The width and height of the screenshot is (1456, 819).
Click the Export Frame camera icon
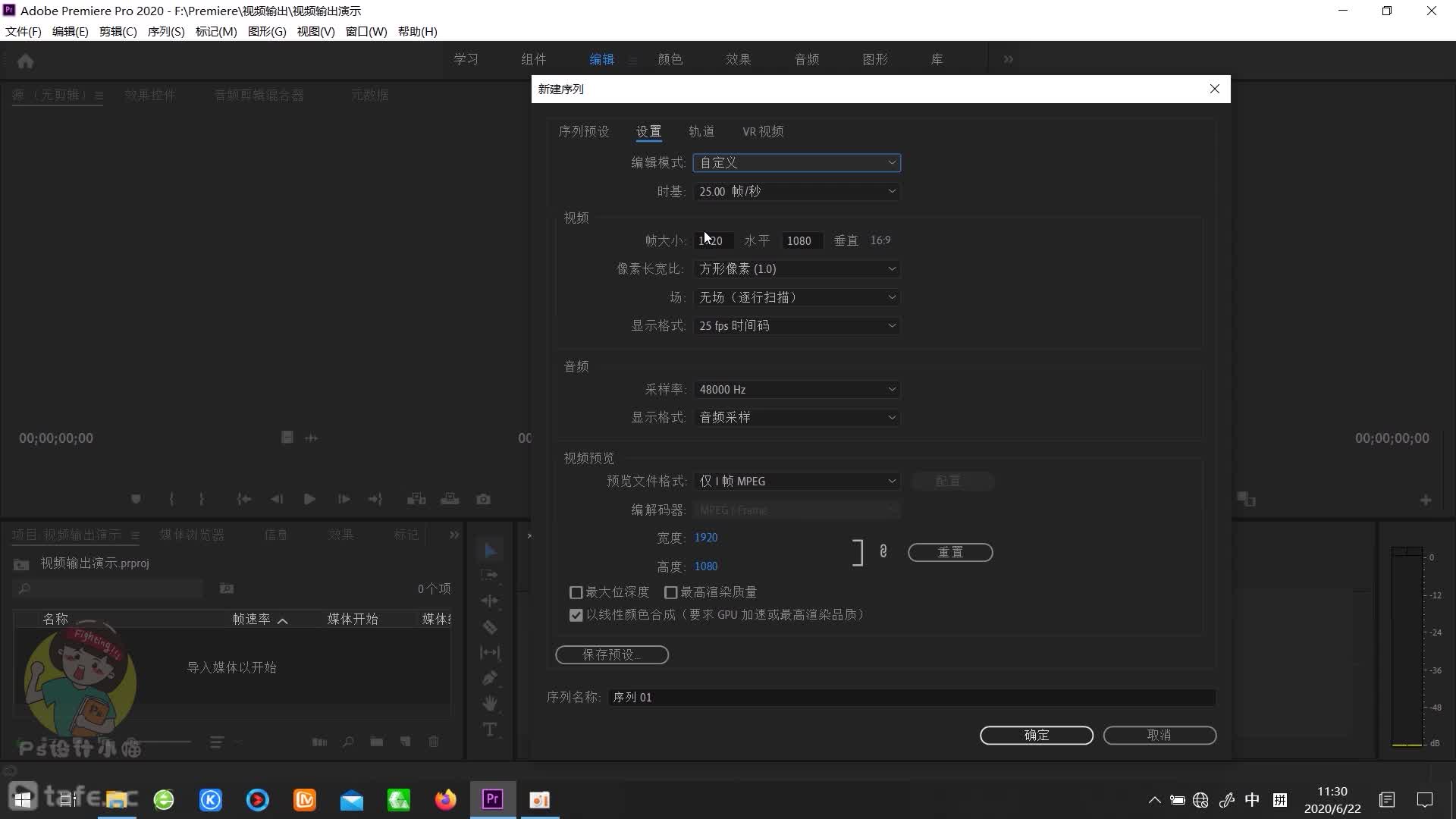(x=483, y=499)
